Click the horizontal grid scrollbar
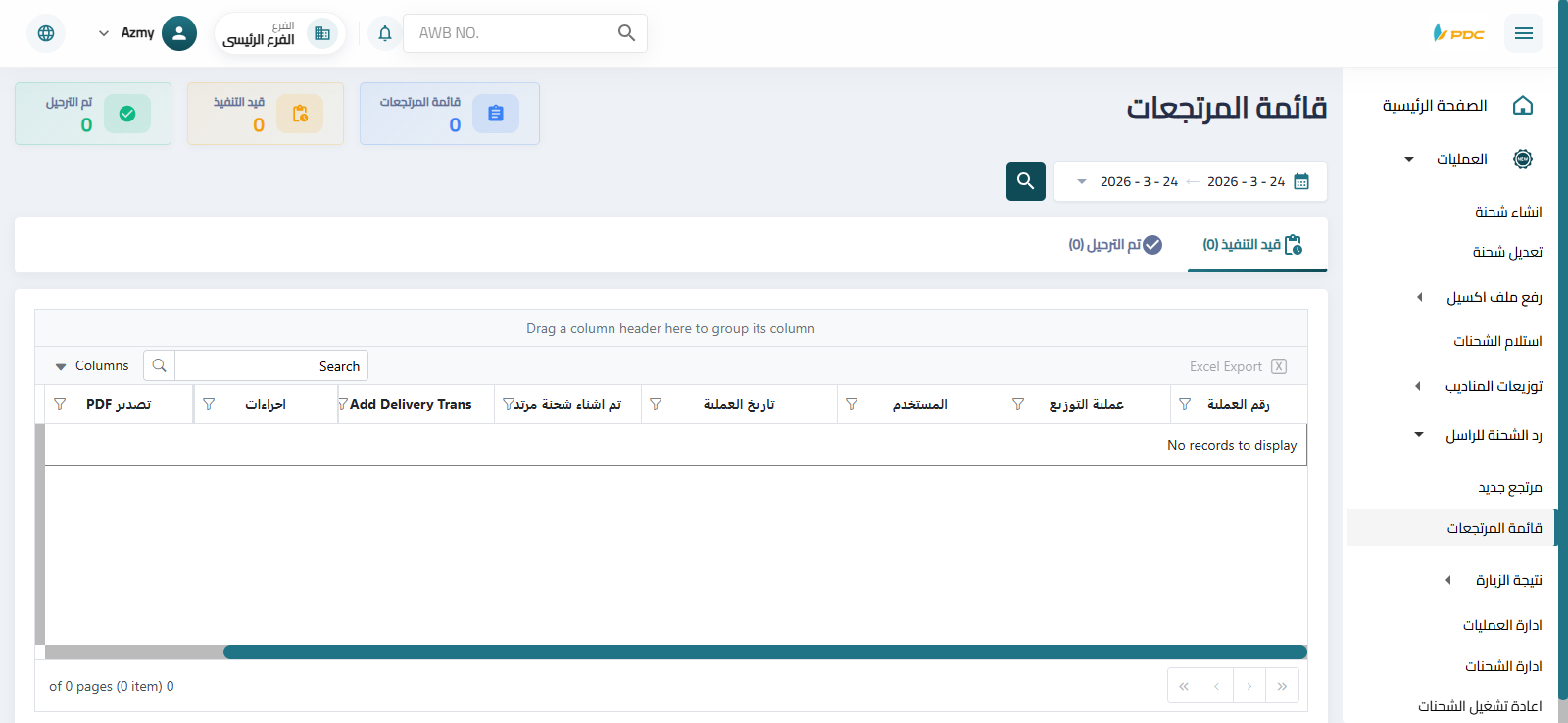The image size is (1568, 723). (x=764, y=651)
